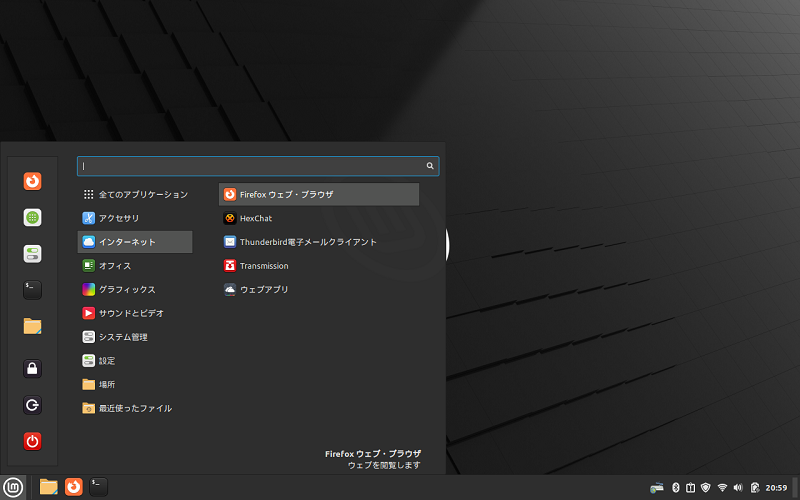Open the keyboard input method tray icon
This screenshot has width=800, height=500.
pos(657,488)
